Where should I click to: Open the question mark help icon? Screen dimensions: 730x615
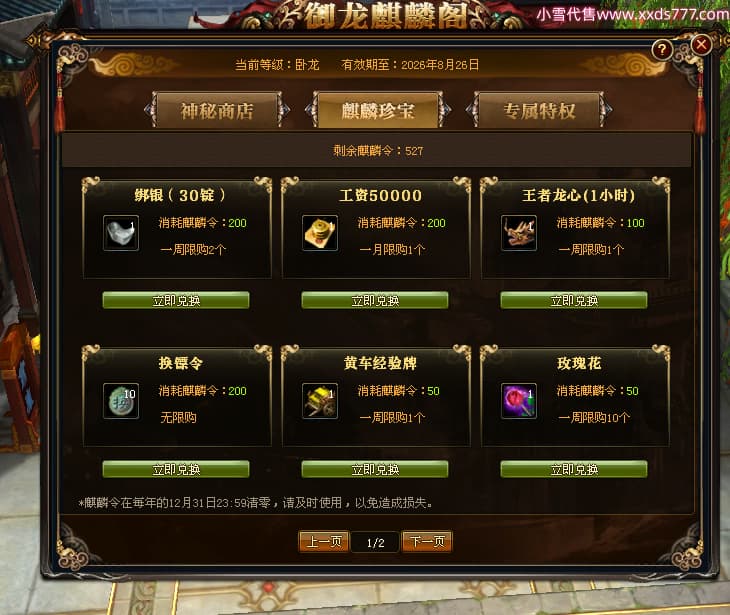(x=662, y=49)
